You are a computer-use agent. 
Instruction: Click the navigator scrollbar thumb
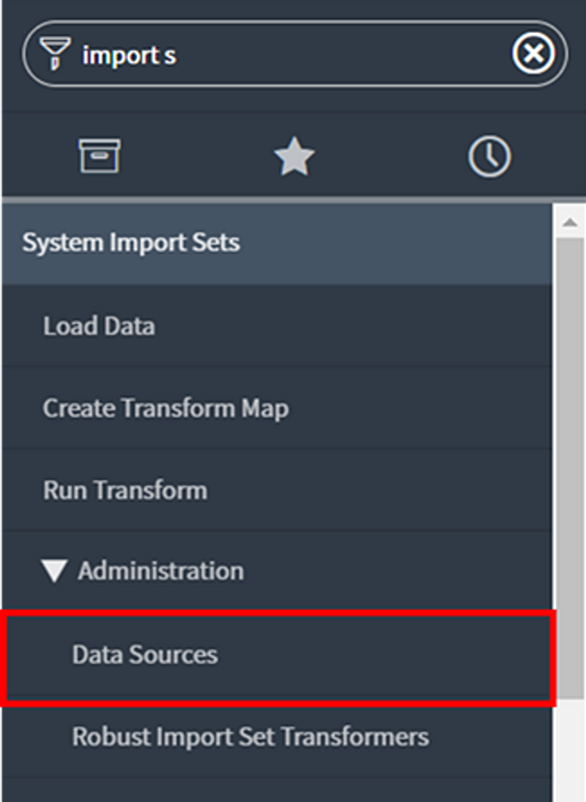569,468
